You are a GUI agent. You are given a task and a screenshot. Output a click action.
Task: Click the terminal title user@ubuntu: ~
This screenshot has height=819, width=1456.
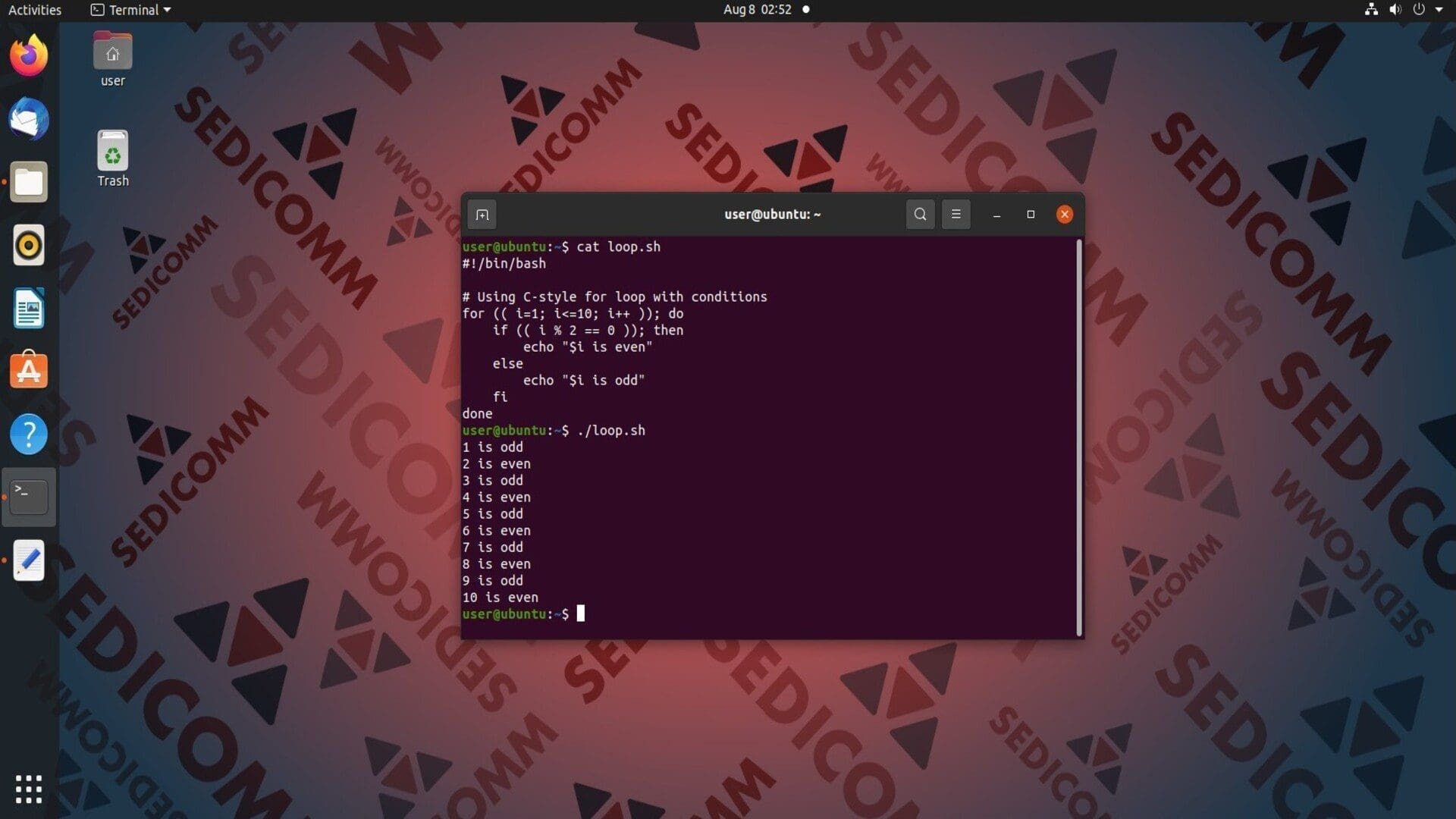[x=772, y=215]
